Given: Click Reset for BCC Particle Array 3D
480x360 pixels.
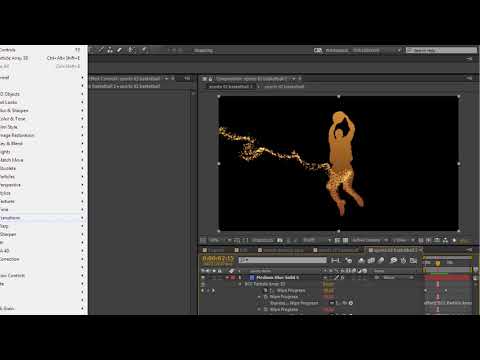Looking at the screenshot, I should [328, 284].
